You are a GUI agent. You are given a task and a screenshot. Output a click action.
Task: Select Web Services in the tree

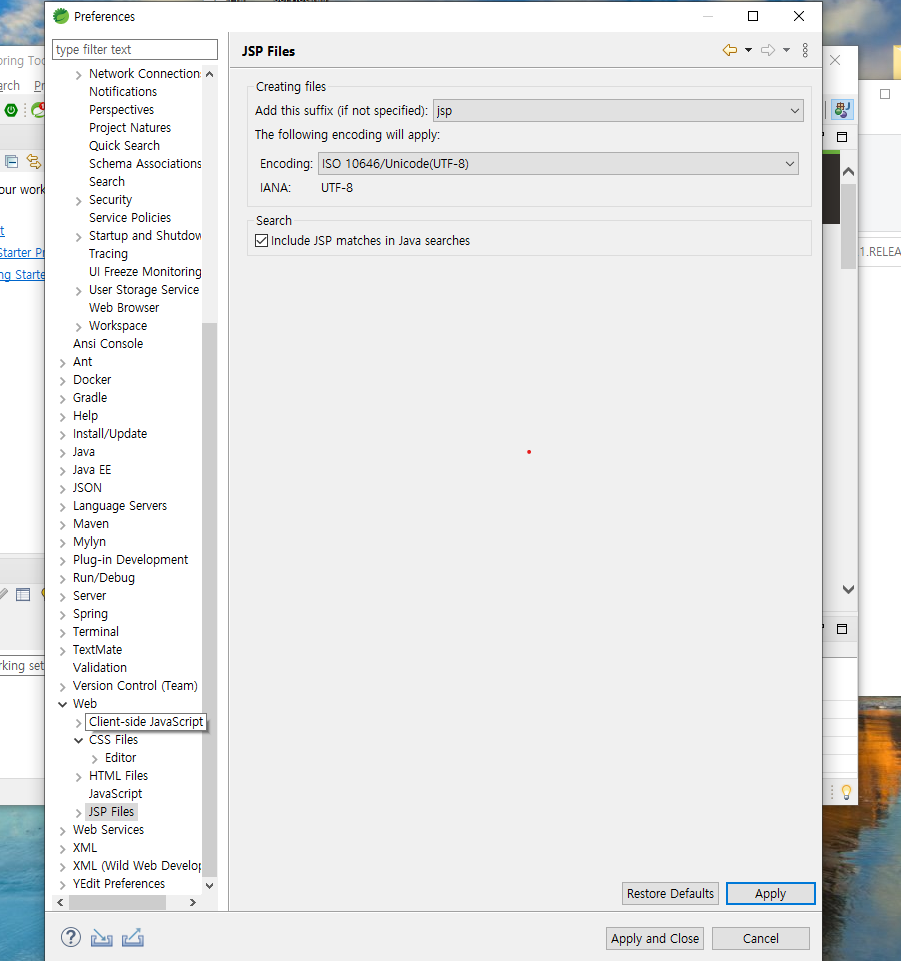tap(108, 830)
